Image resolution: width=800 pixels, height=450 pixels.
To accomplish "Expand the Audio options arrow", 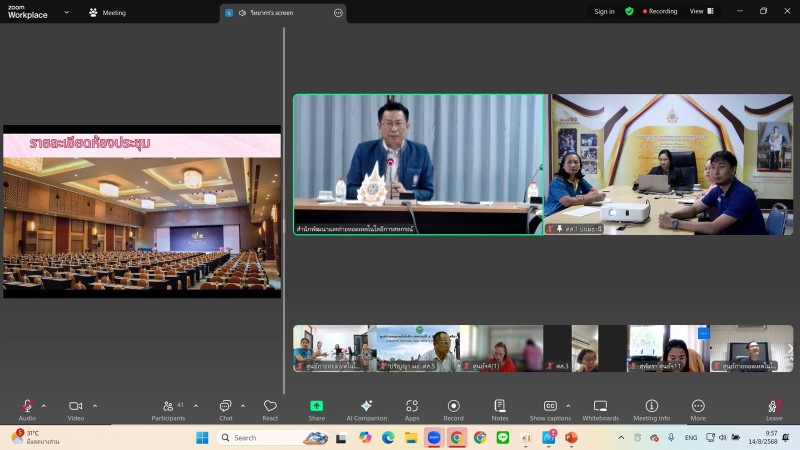I will point(43,405).
